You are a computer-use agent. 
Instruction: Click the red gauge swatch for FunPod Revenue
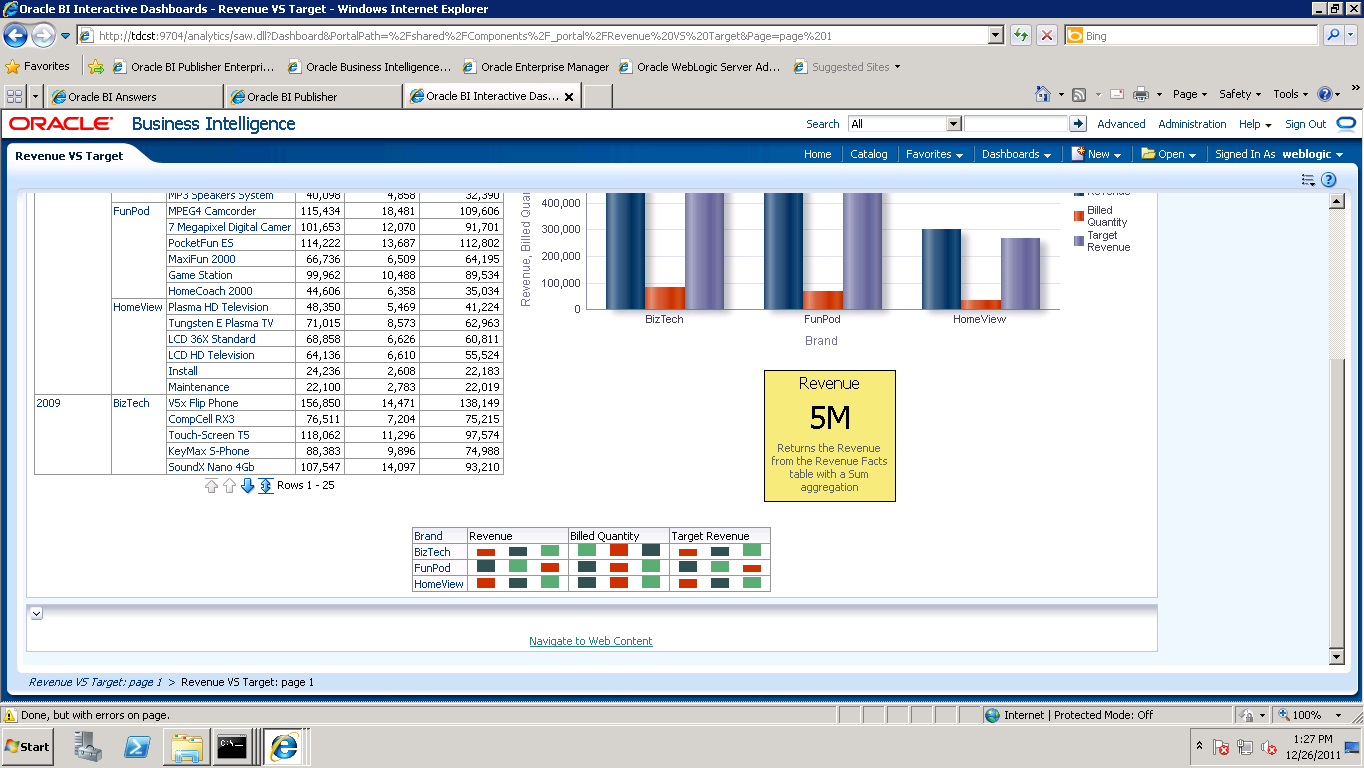[x=548, y=566]
